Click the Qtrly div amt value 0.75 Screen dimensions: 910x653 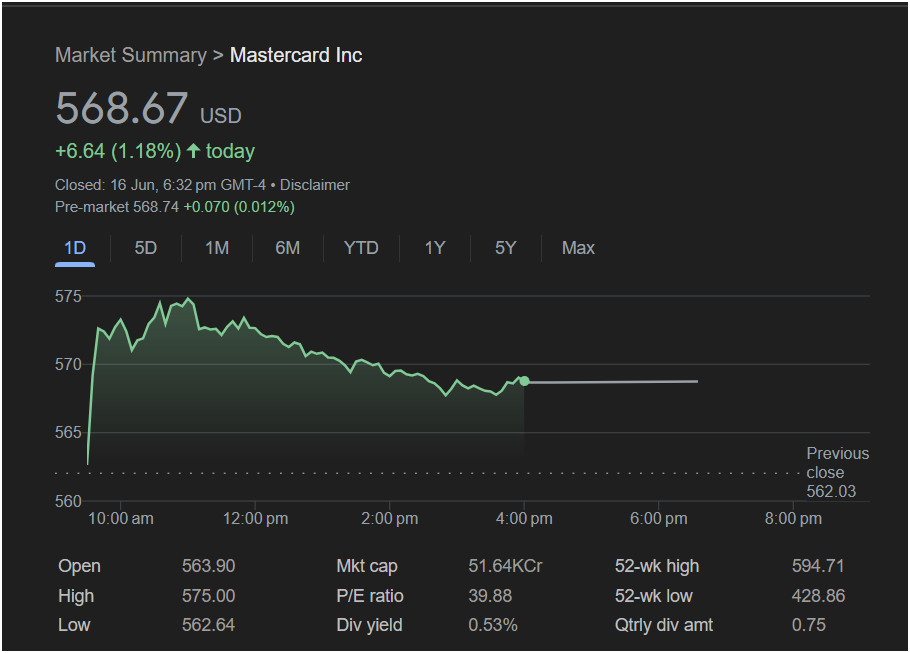(x=809, y=625)
